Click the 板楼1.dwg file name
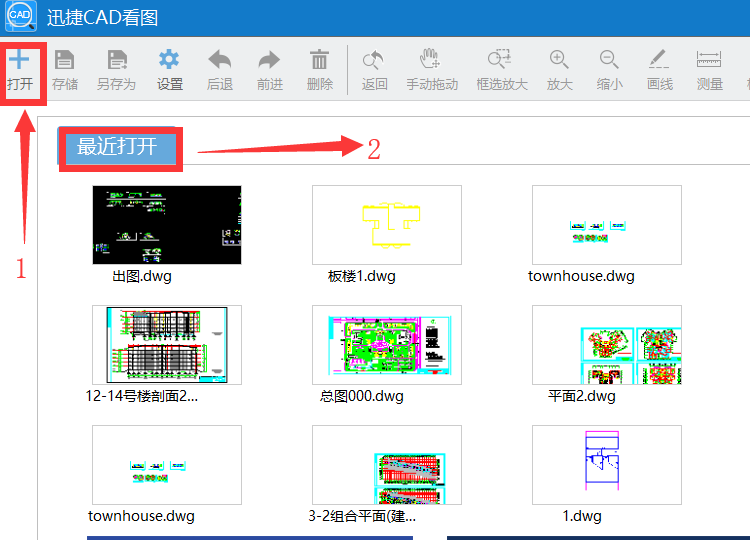This screenshot has height=540, width=750. tap(362, 276)
